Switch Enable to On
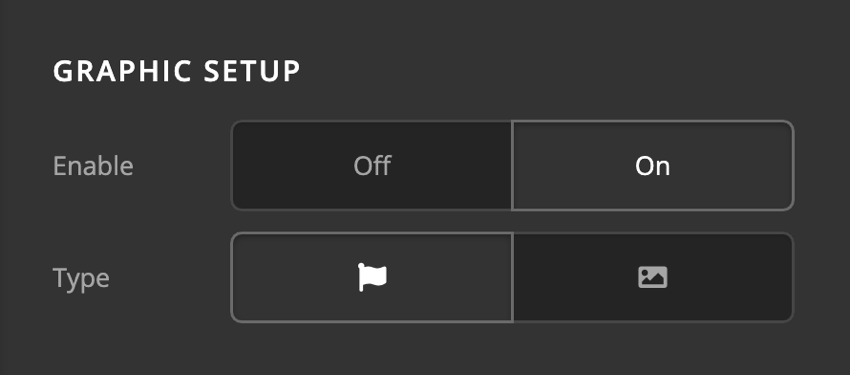The image size is (850, 375). [653, 165]
